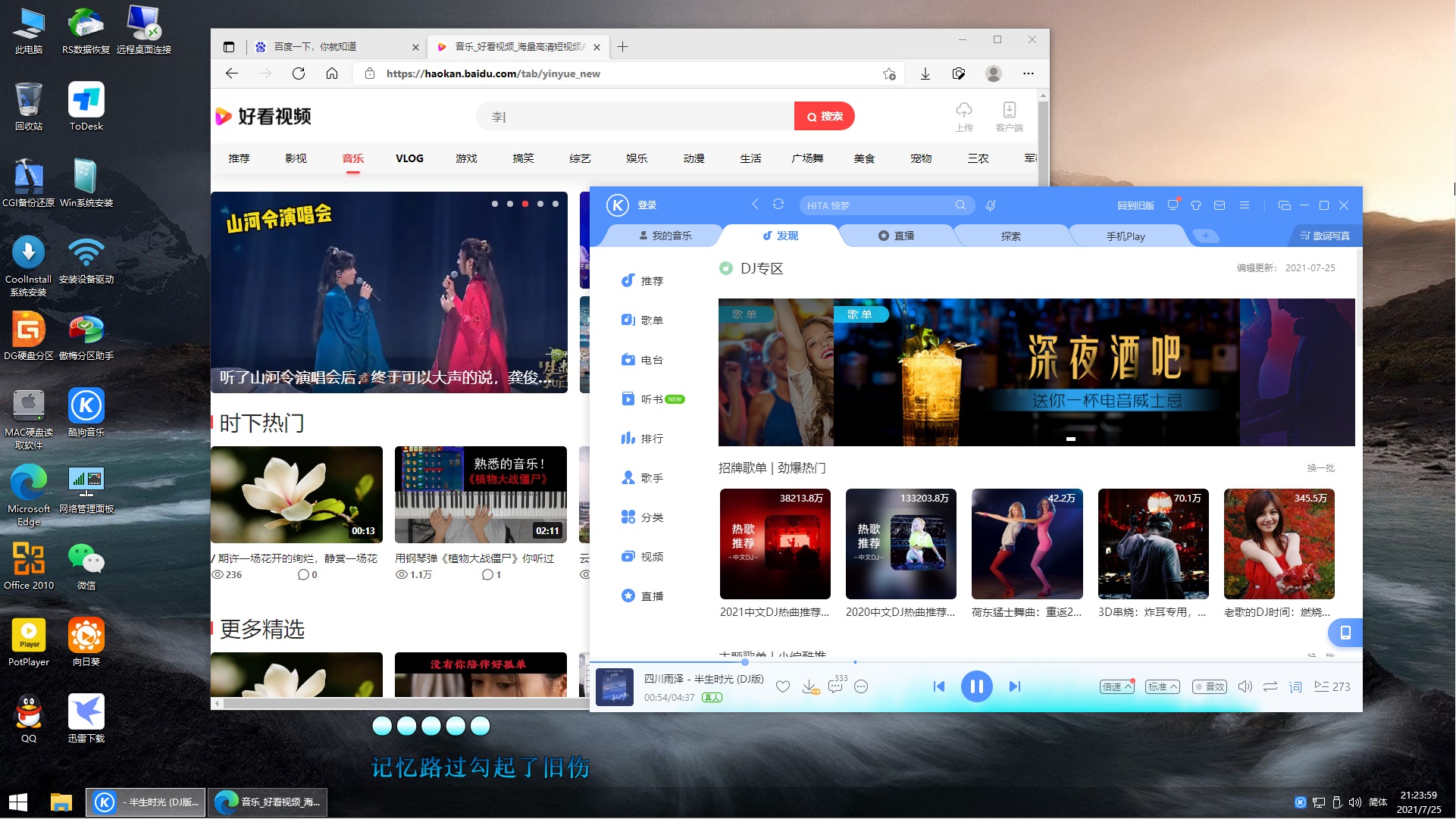Open Edge browser settings and more menu
The height and width of the screenshot is (819, 1456).
tap(1028, 73)
